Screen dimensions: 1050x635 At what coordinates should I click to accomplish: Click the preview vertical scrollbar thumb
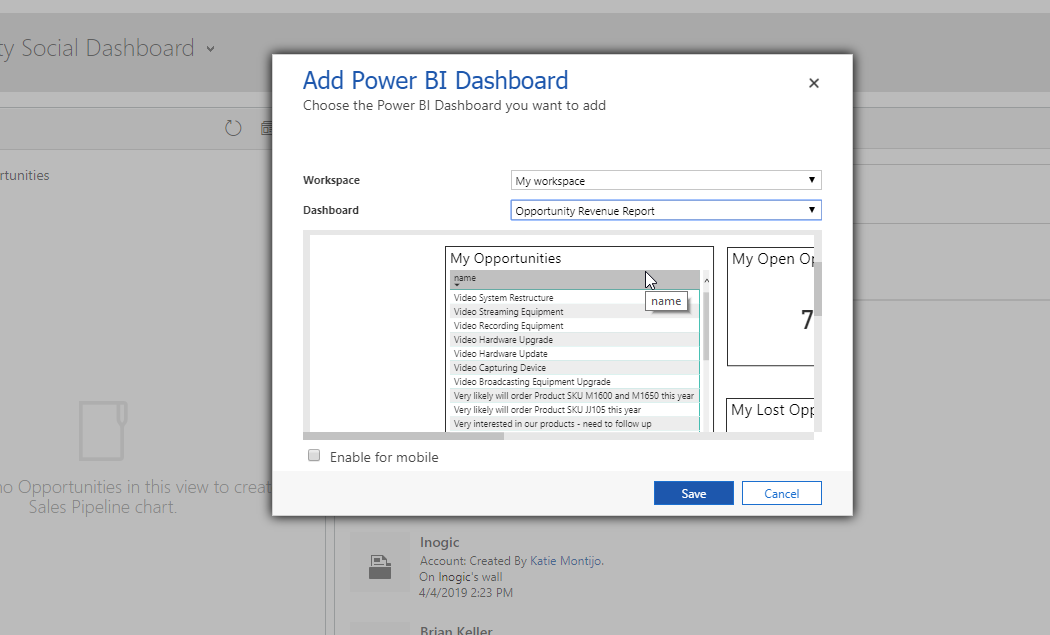(x=818, y=288)
